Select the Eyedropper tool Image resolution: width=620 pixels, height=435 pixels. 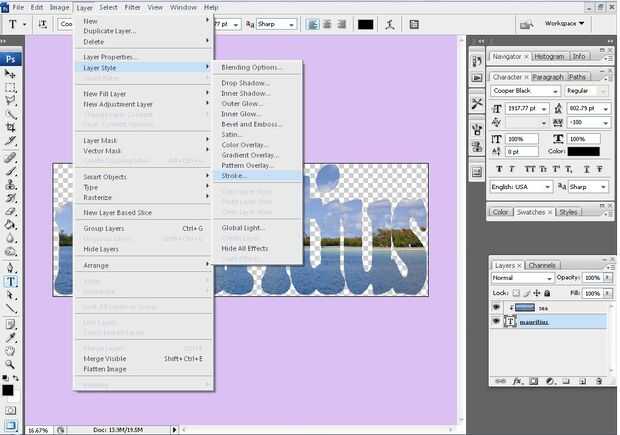[x=10, y=337]
